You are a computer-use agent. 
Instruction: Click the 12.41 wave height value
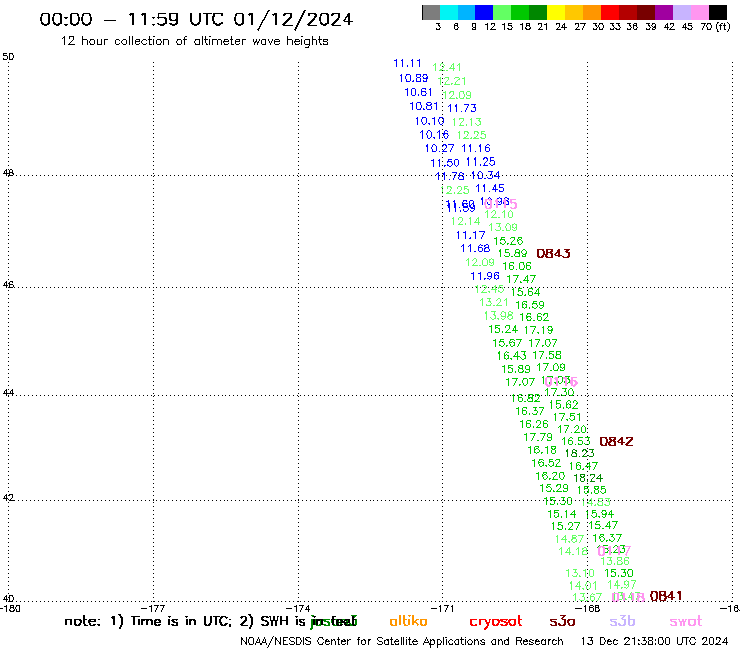coord(447,68)
